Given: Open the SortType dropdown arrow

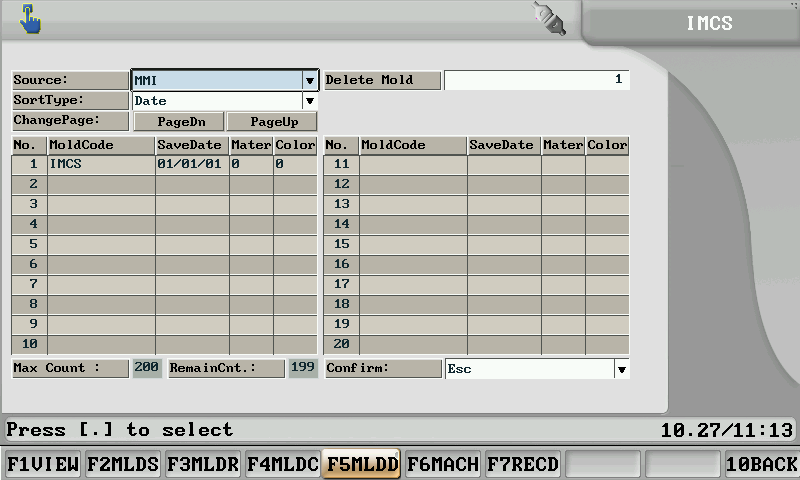Looking at the screenshot, I should (x=310, y=101).
